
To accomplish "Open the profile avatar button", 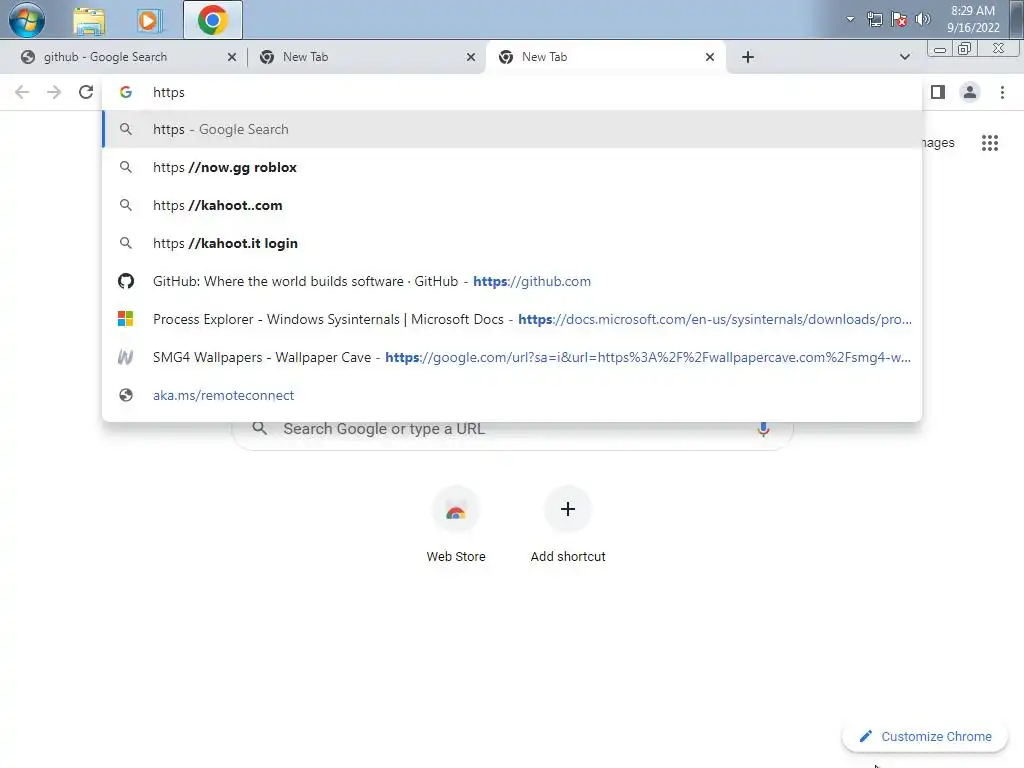I will pyautogui.click(x=970, y=92).
